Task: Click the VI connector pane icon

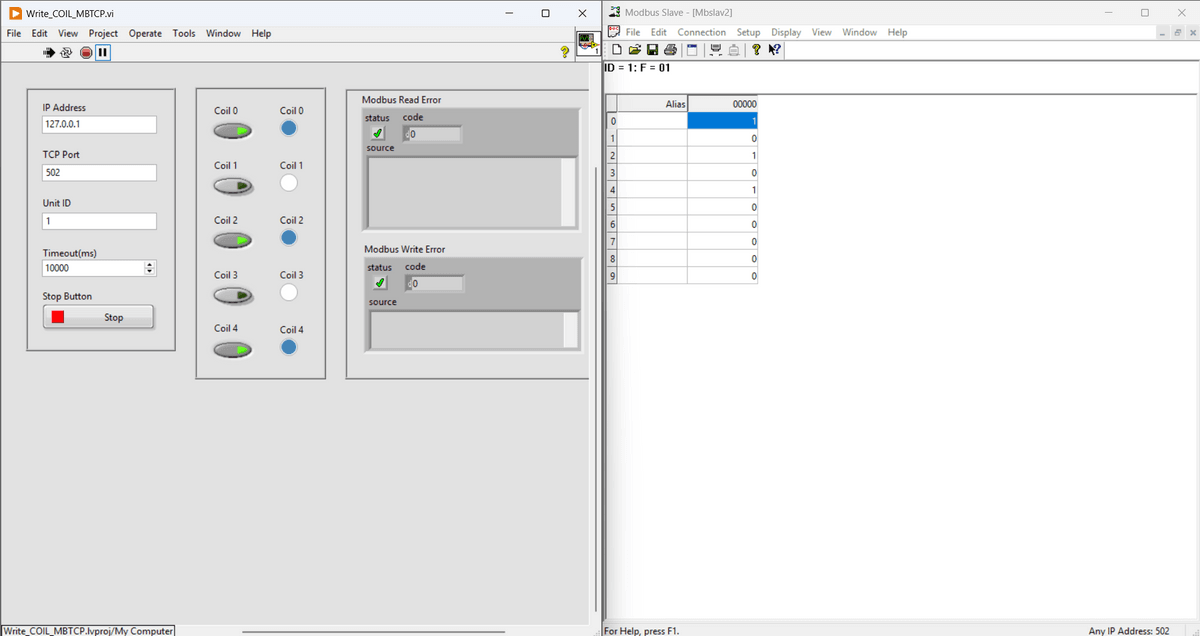Action: 589,42
